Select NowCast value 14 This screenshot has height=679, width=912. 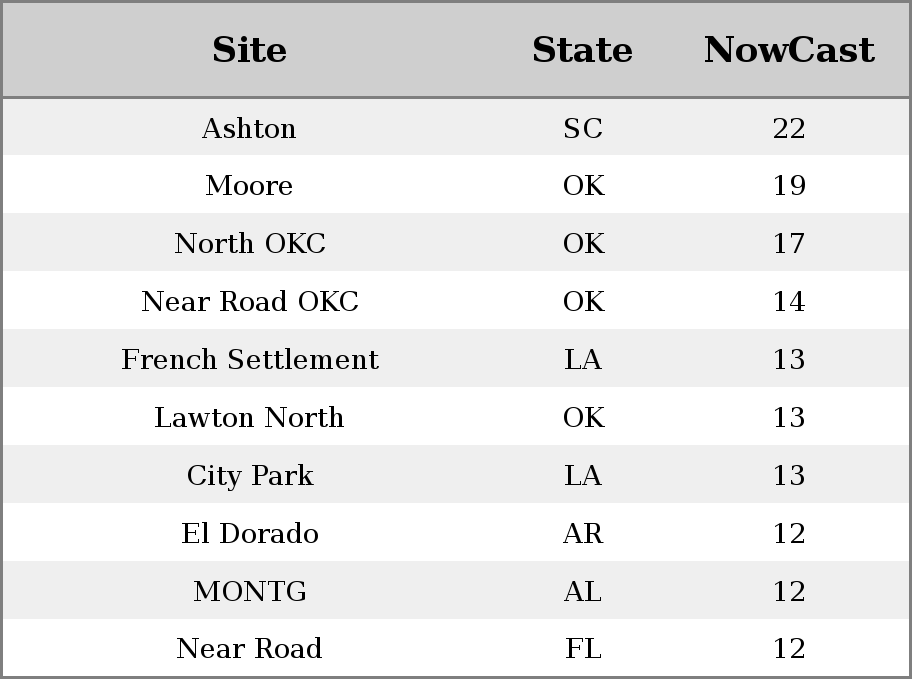pos(789,301)
